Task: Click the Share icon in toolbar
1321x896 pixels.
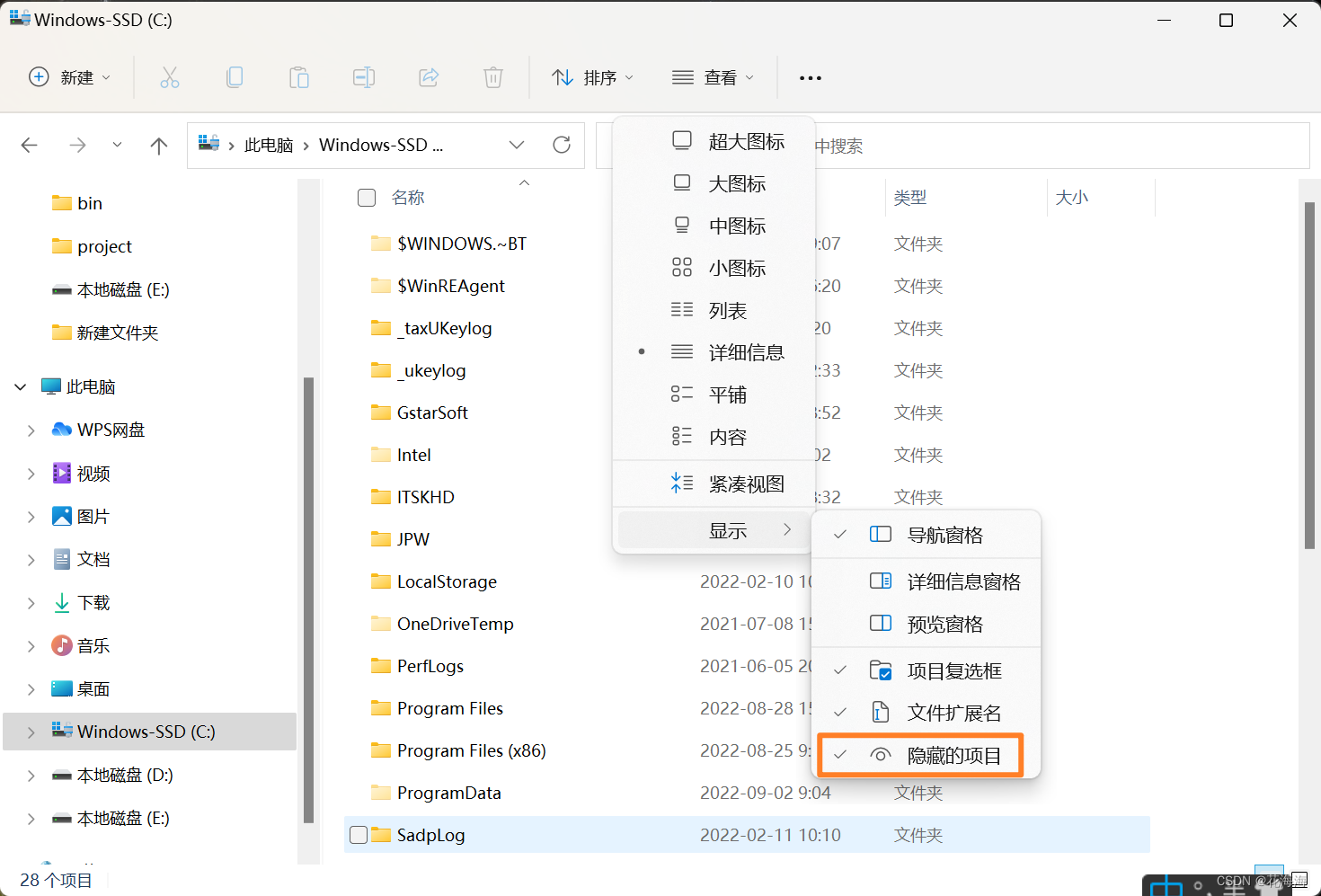Action: [x=429, y=77]
